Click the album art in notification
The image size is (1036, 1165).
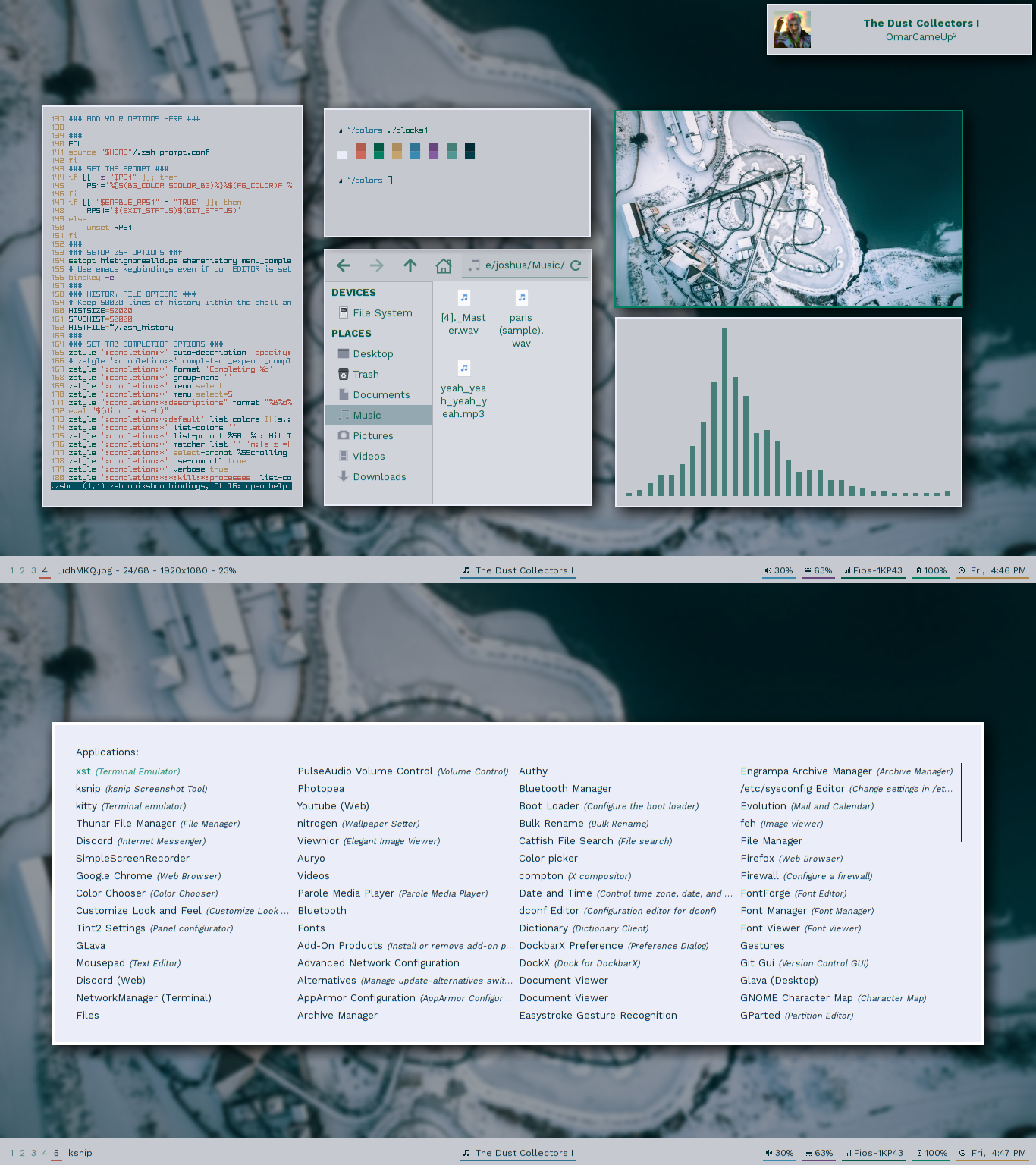793,30
